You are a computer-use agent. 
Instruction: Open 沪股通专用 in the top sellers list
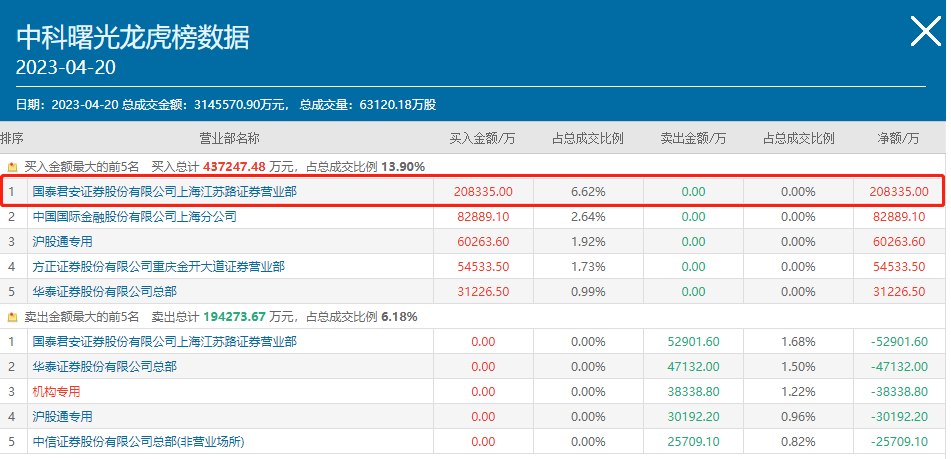(62, 417)
